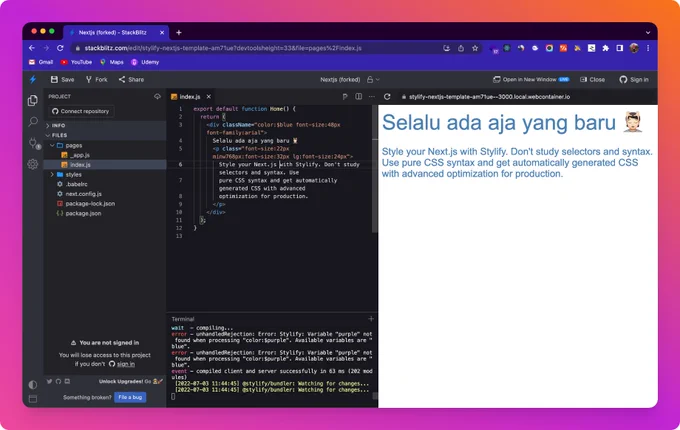Click the preview URL field
Viewport: 680px width, 430px height.
[489, 97]
